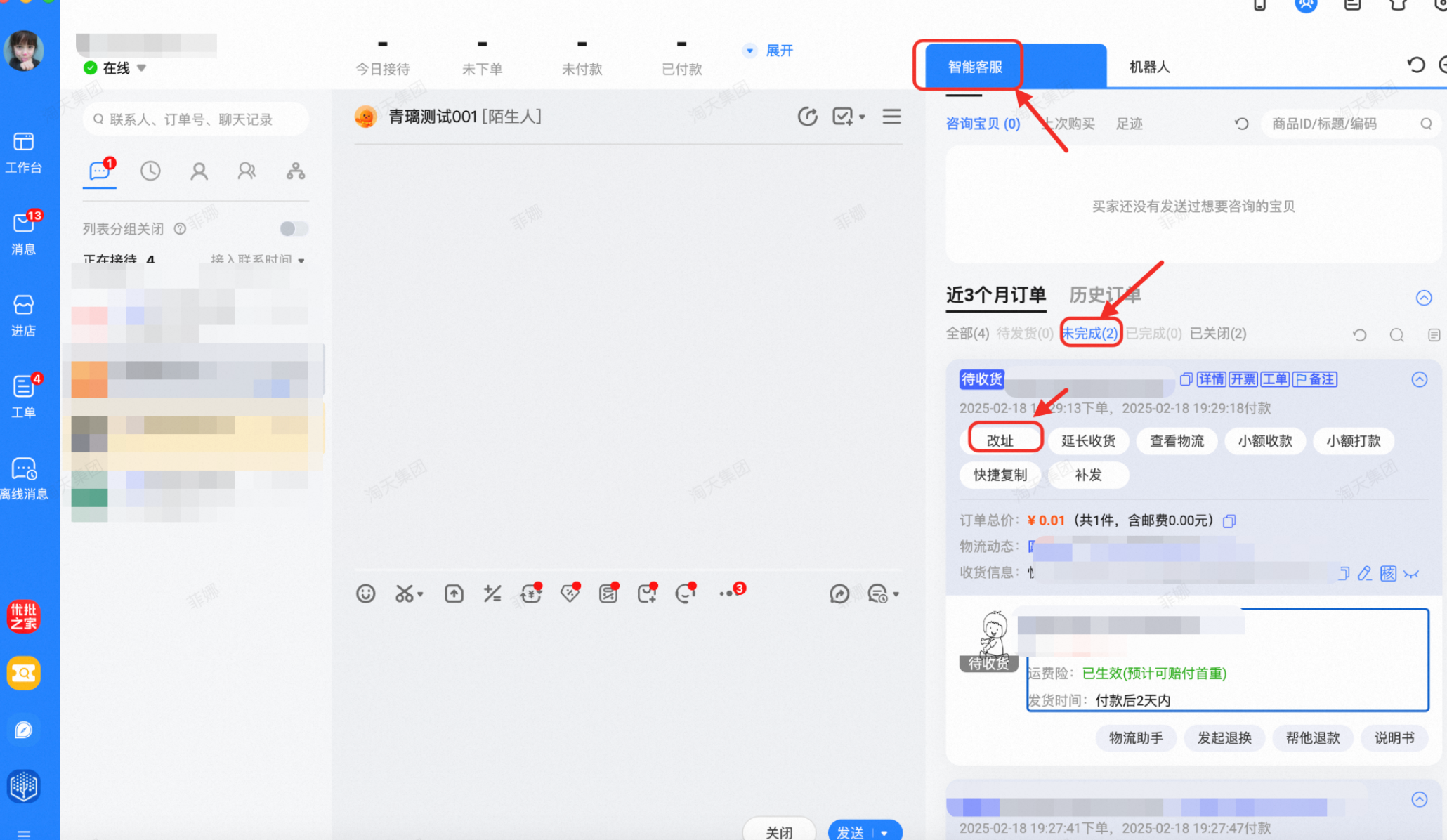Click the 商品ID/标题/编码 search field
Image resolution: width=1447 pixels, height=840 pixels.
[1343, 124]
